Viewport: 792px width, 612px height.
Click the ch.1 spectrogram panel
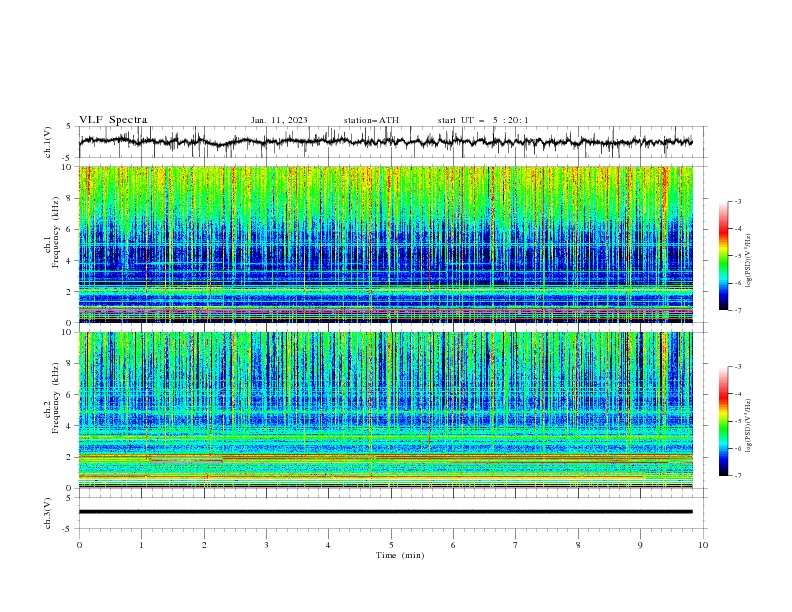point(386,244)
